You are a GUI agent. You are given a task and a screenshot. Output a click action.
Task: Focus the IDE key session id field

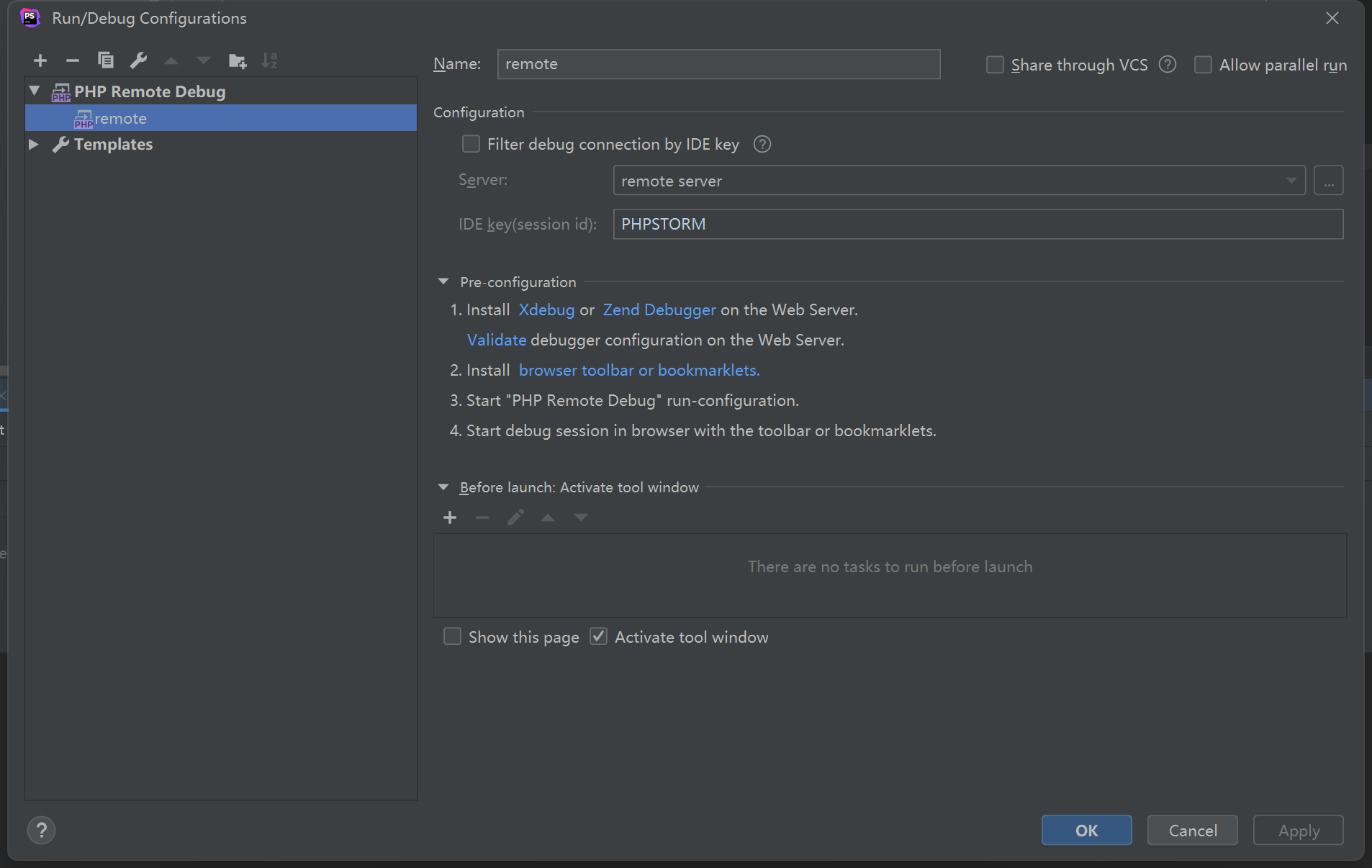pyautogui.click(x=978, y=224)
